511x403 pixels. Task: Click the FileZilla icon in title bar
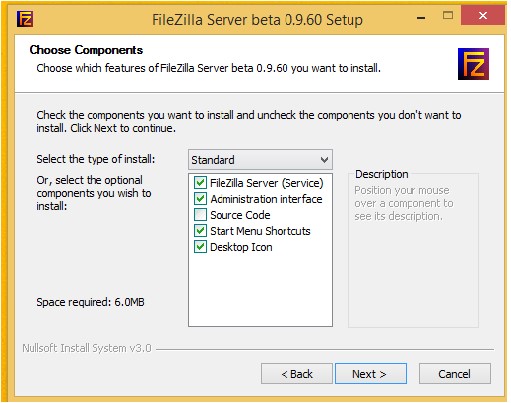coord(25,19)
